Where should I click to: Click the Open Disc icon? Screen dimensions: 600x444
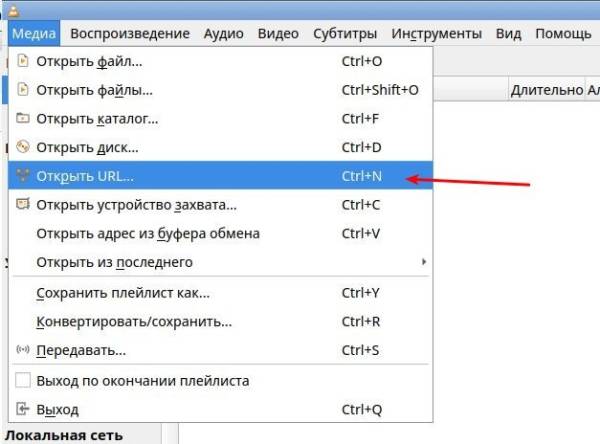click(x=23, y=148)
